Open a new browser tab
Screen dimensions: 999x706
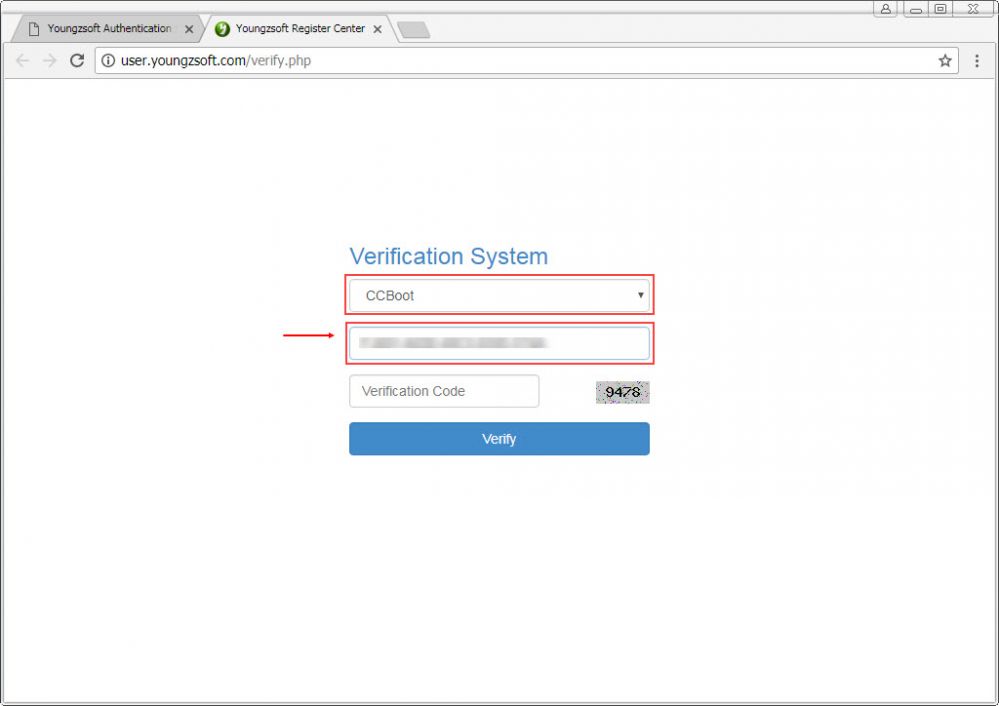point(413,29)
